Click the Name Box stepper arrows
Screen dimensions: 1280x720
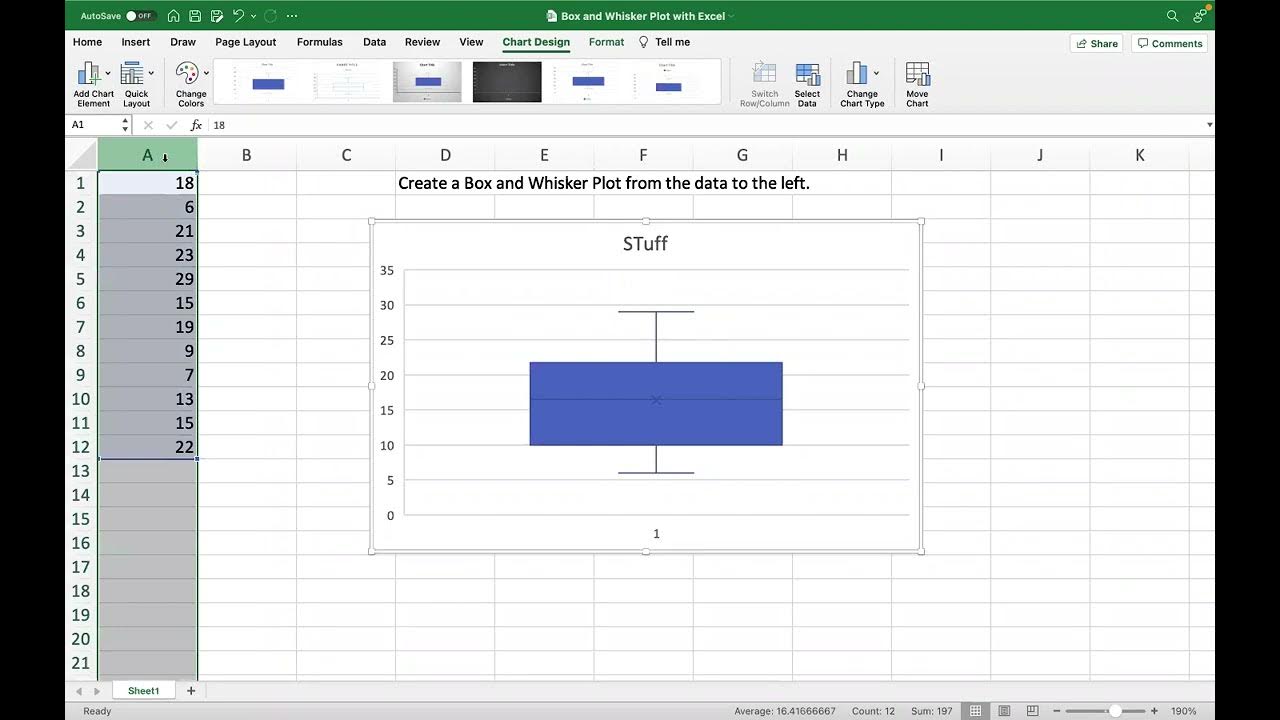click(125, 125)
